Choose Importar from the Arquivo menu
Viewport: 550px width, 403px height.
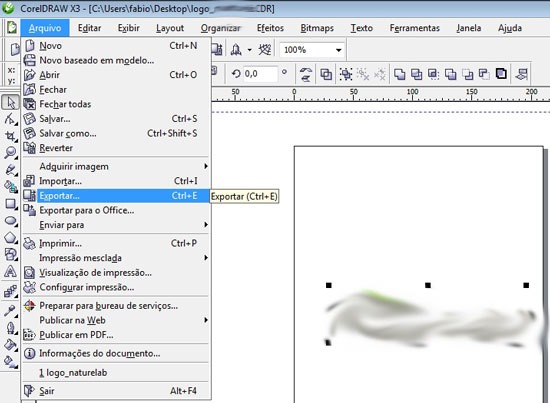(x=116, y=181)
